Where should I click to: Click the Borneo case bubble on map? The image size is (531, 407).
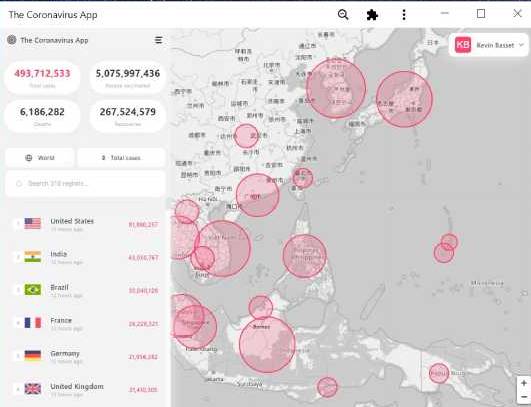(267, 344)
